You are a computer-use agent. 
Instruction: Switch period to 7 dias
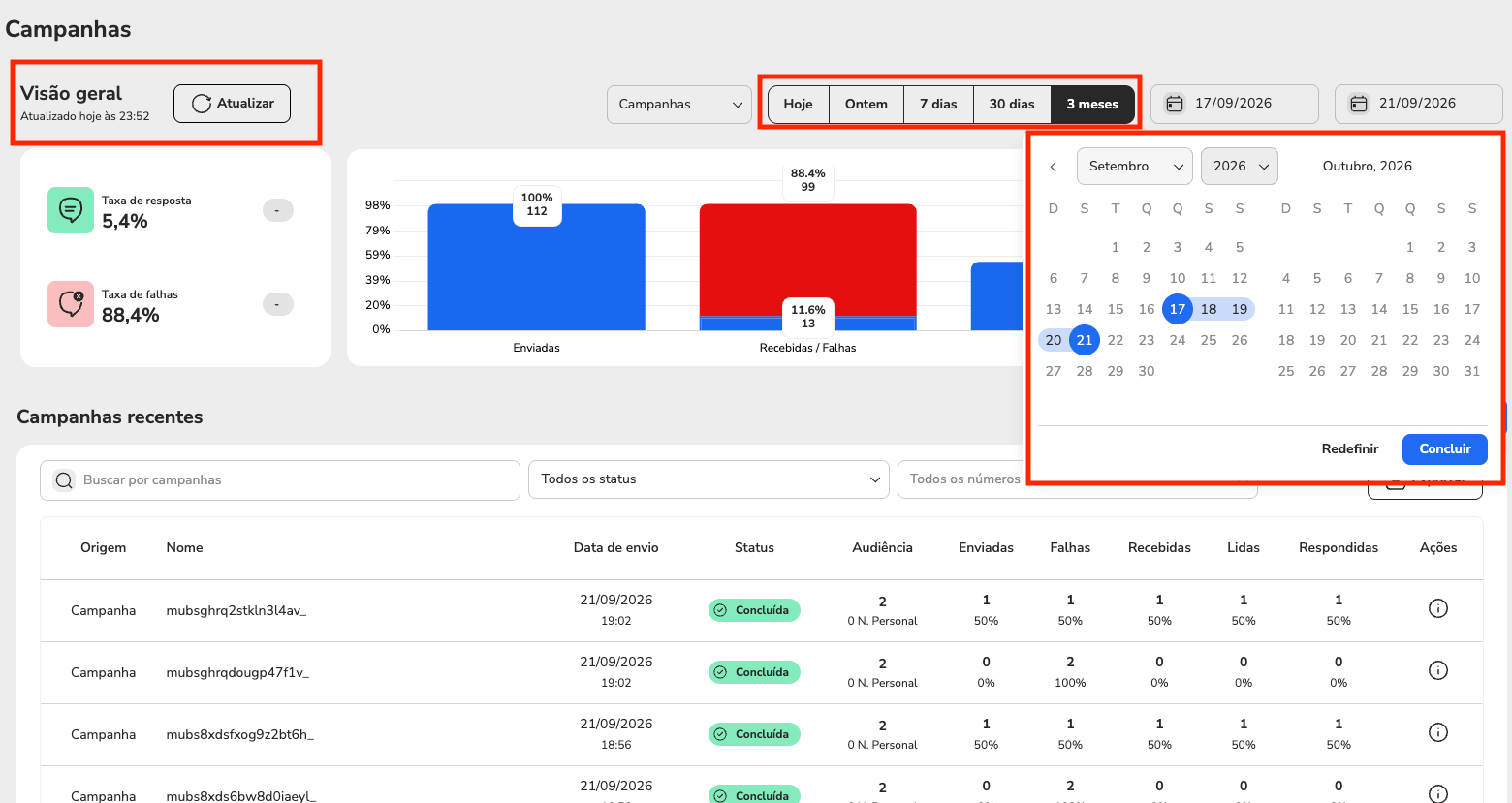pos(938,105)
